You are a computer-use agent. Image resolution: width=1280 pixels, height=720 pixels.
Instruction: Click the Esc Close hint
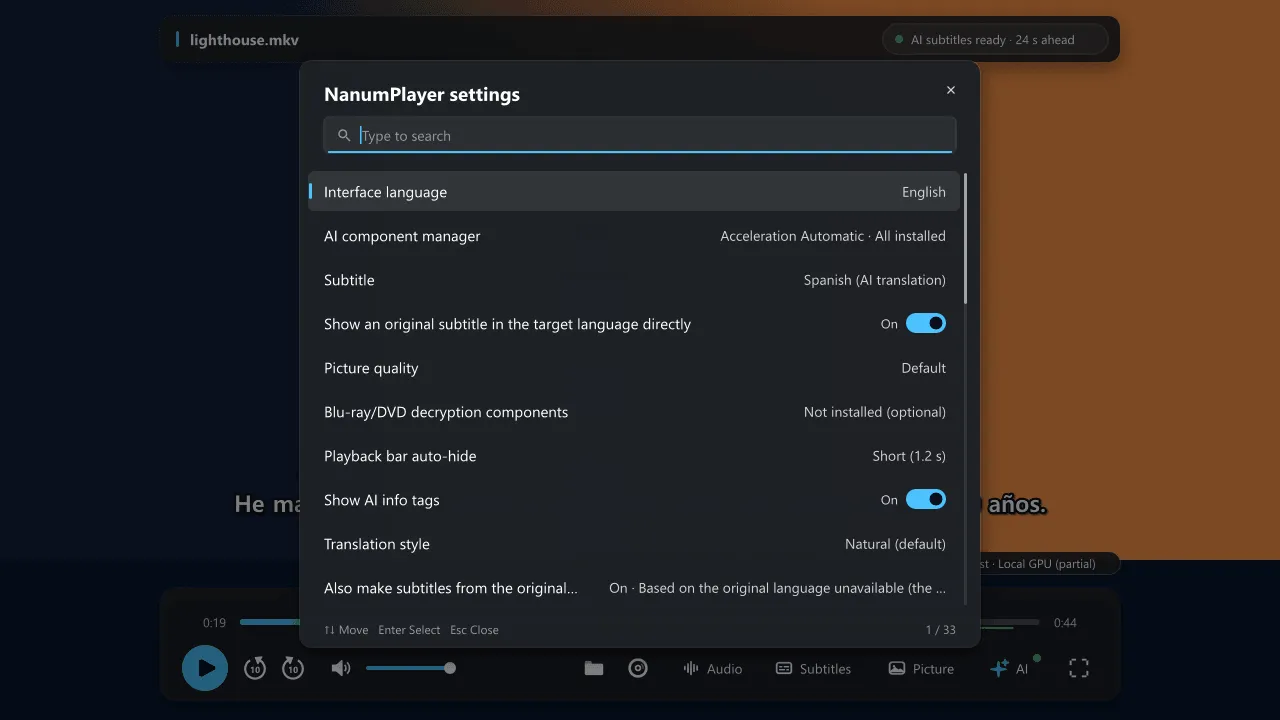click(x=474, y=630)
